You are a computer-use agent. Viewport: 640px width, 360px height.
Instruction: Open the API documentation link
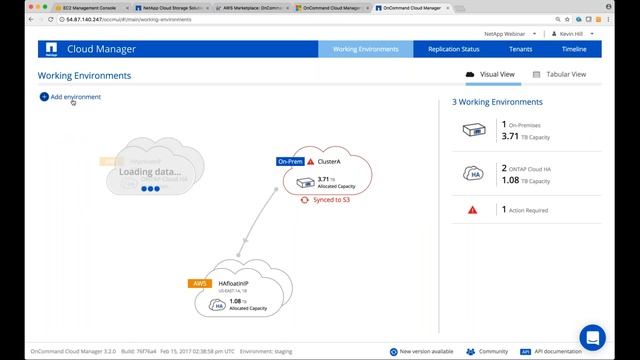(x=558, y=351)
